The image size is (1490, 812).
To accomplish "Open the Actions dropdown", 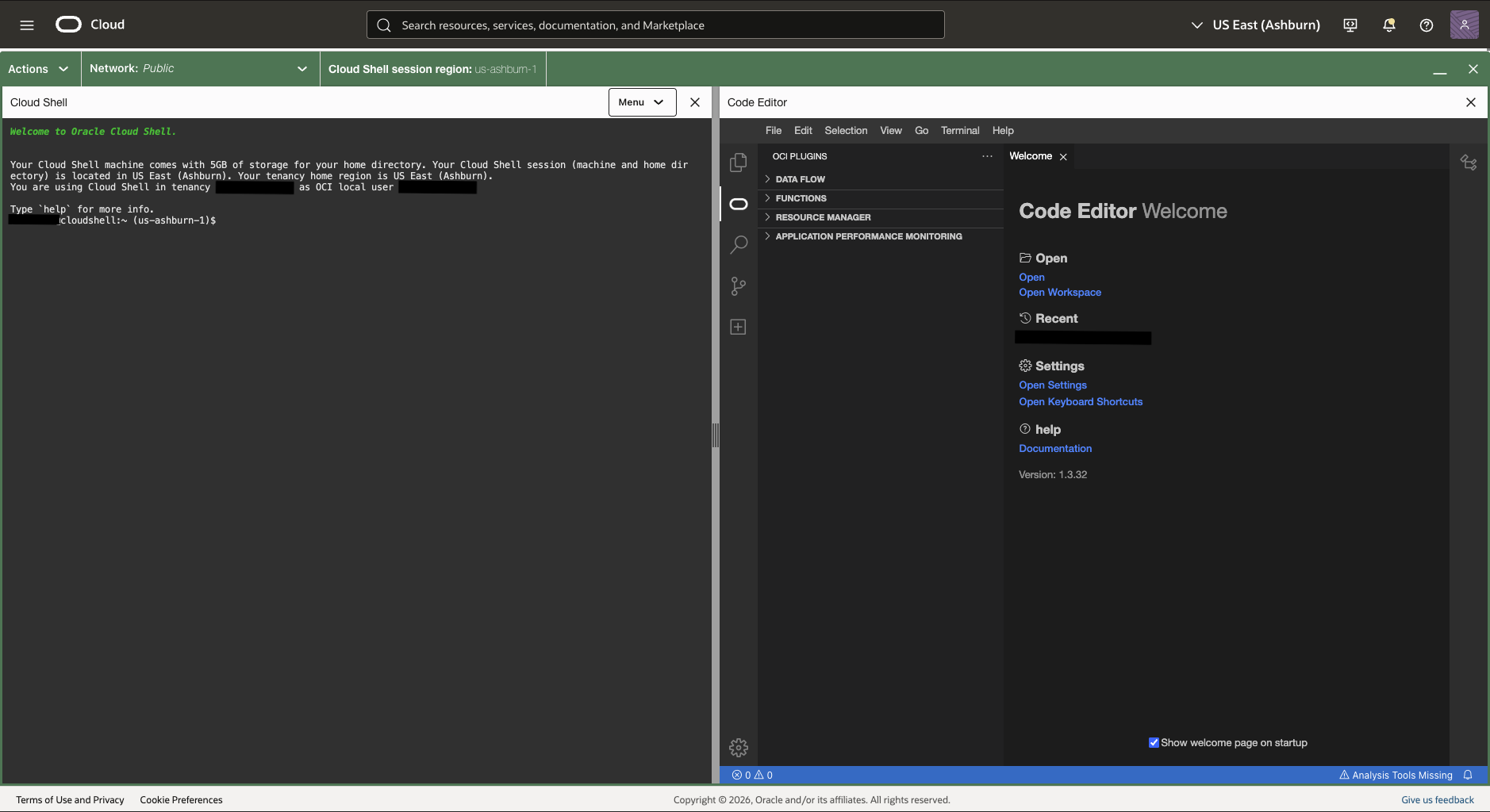I will (x=38, y=69).
